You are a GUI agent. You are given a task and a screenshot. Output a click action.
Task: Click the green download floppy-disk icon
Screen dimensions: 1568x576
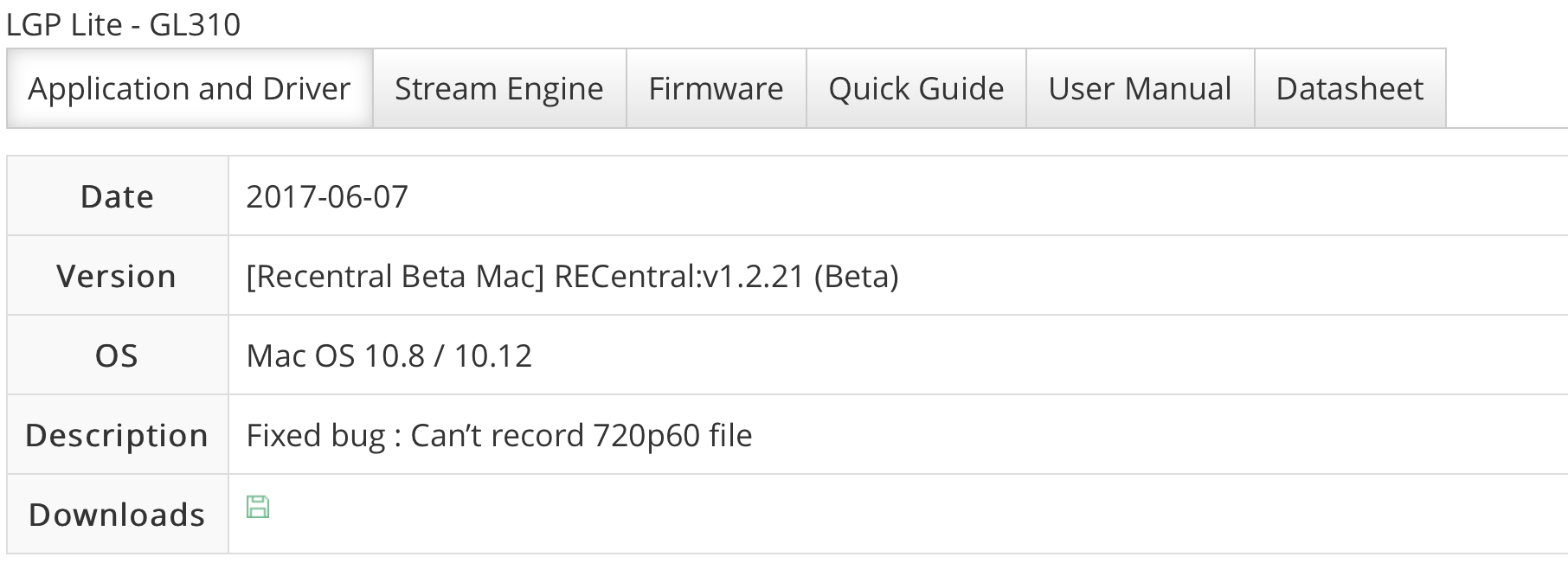click(x=258, y=507)
